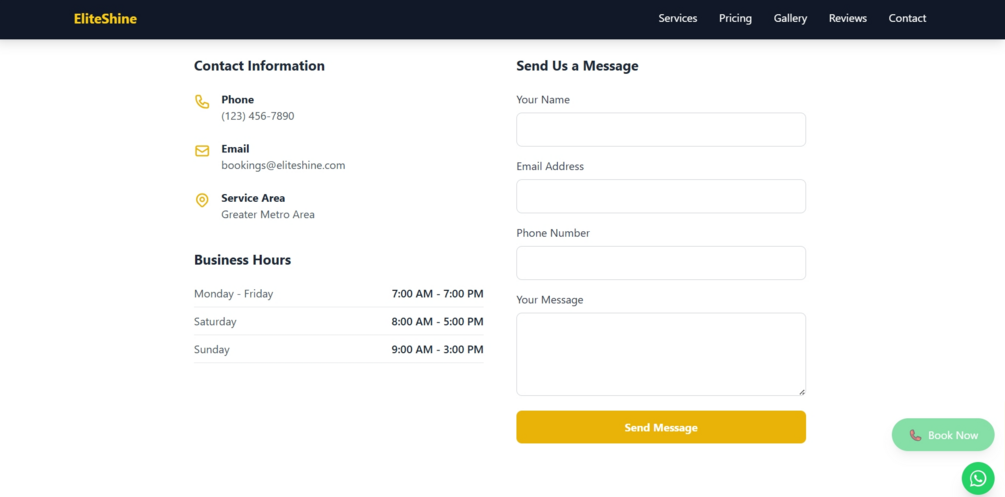Click the (123) 456-7890 phone number

pos(258,117)
